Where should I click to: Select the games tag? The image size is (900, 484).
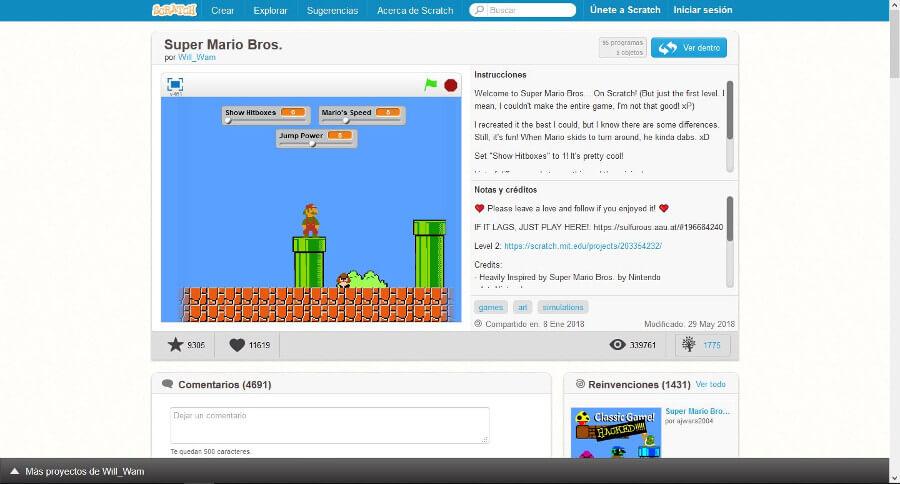(491, 307)
